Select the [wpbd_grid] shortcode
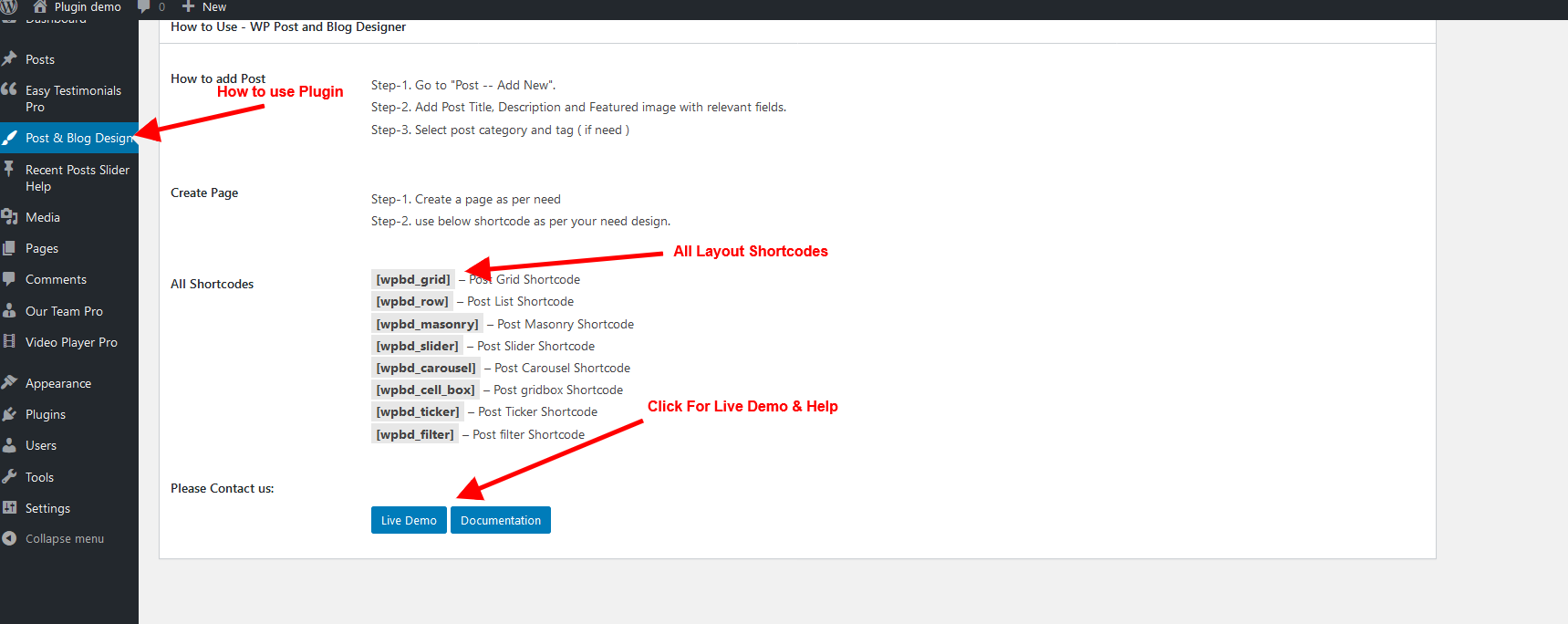This screenshot has height=624, width=1568. point(413,279)
